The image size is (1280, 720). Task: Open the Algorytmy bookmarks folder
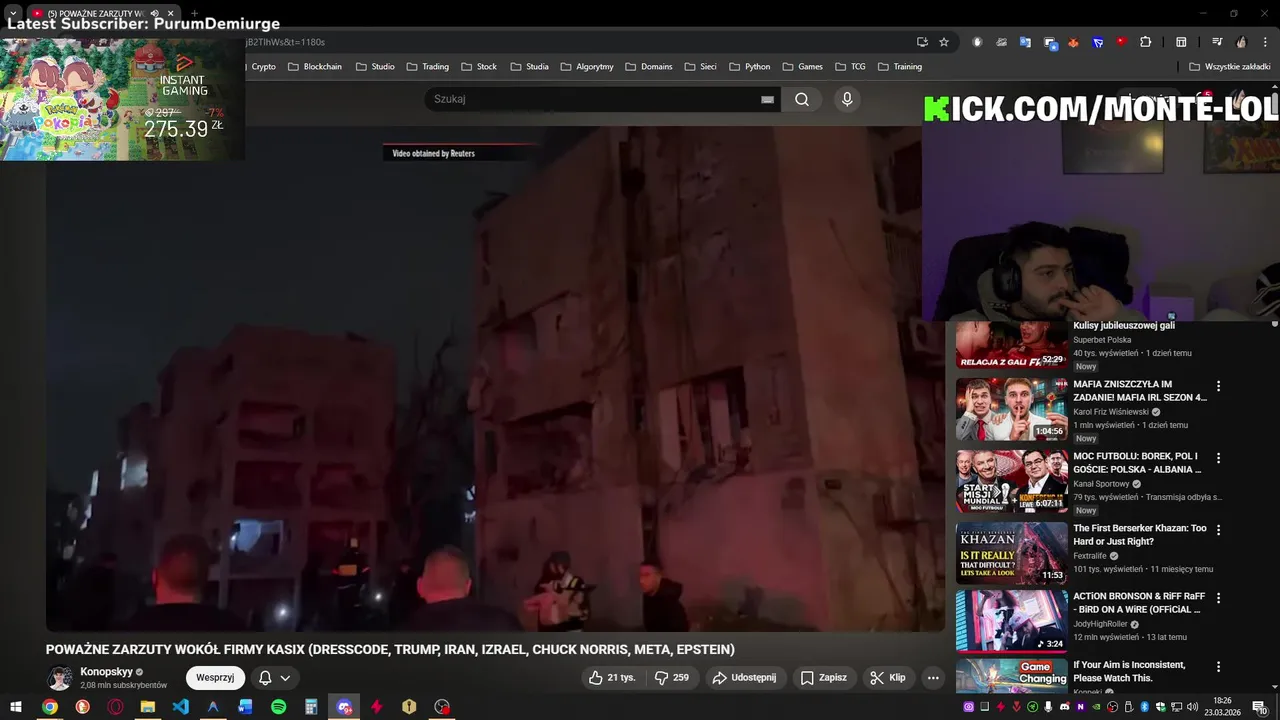(x=587, y=67)
